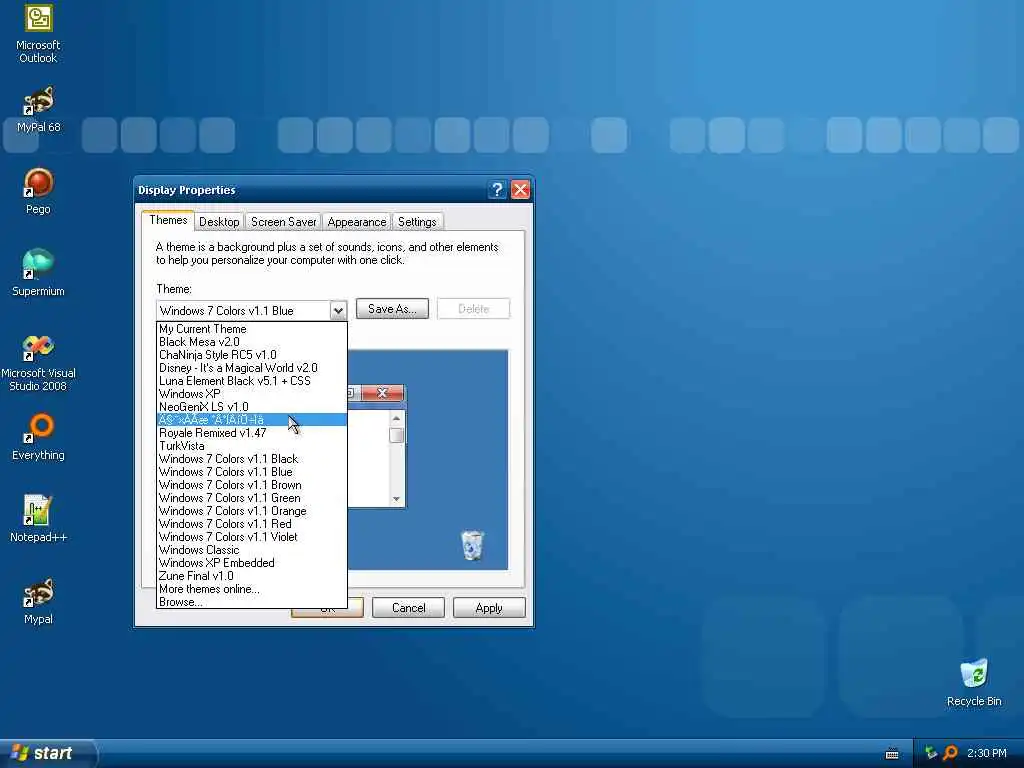Screen dimensions: 1024x768
Task: Choose Luna Element Black v5.1 + CSS
Action: point(251,381)
